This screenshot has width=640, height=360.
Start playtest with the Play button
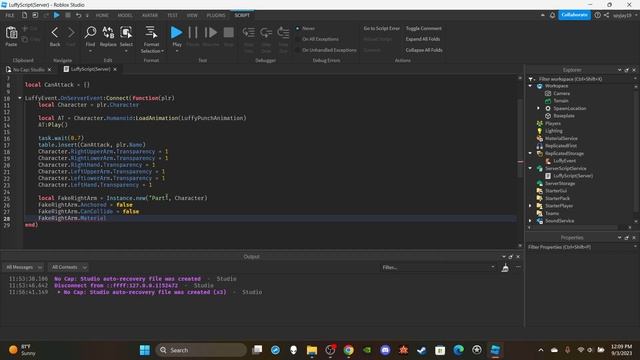(176, 33)
